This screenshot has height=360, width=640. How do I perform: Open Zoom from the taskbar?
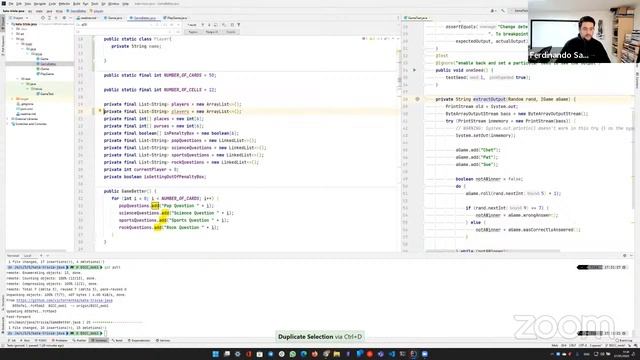424,354
